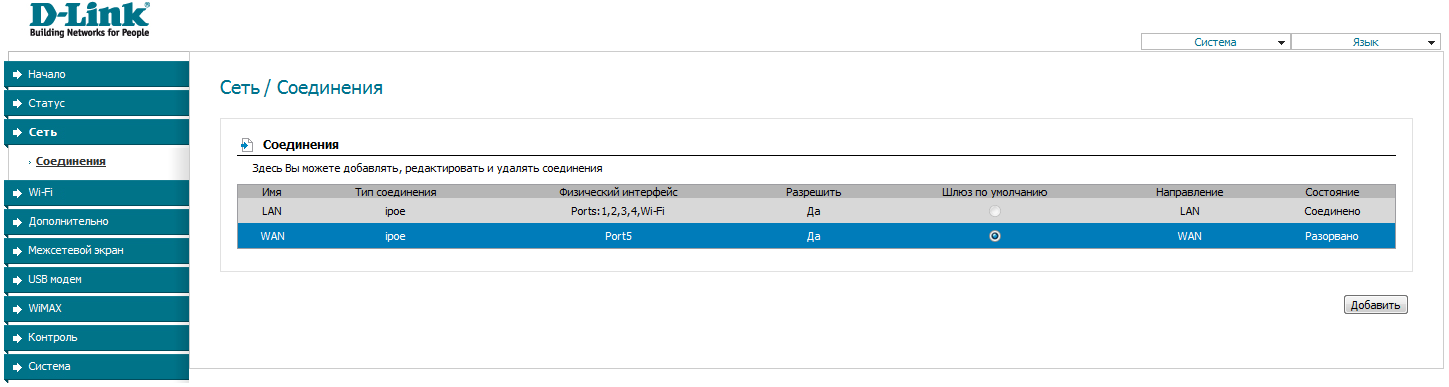Click the arrow icon beside Межсетевой экран

(17, 250)
